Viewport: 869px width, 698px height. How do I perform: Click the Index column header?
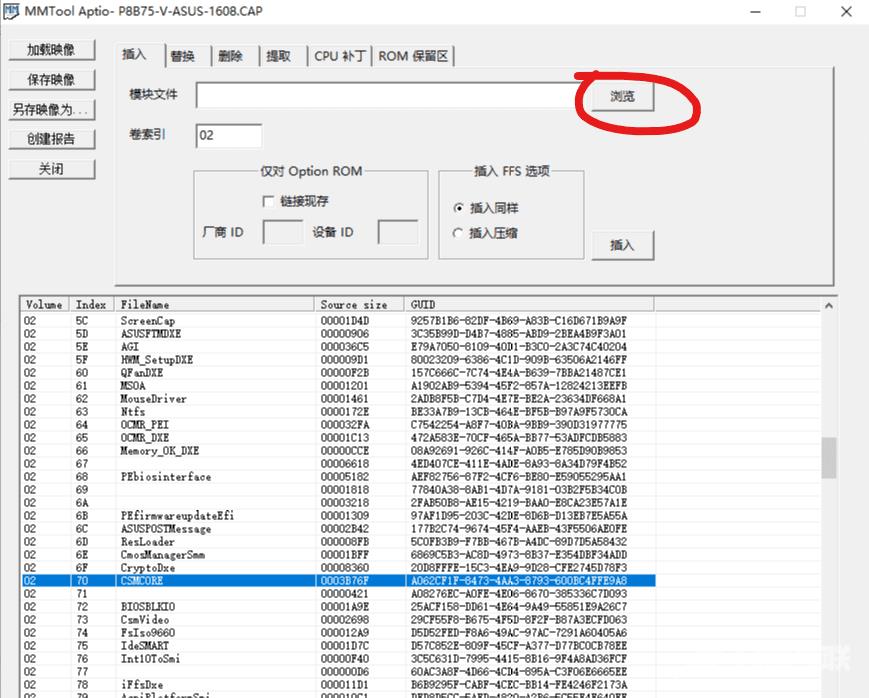(91, 304)
